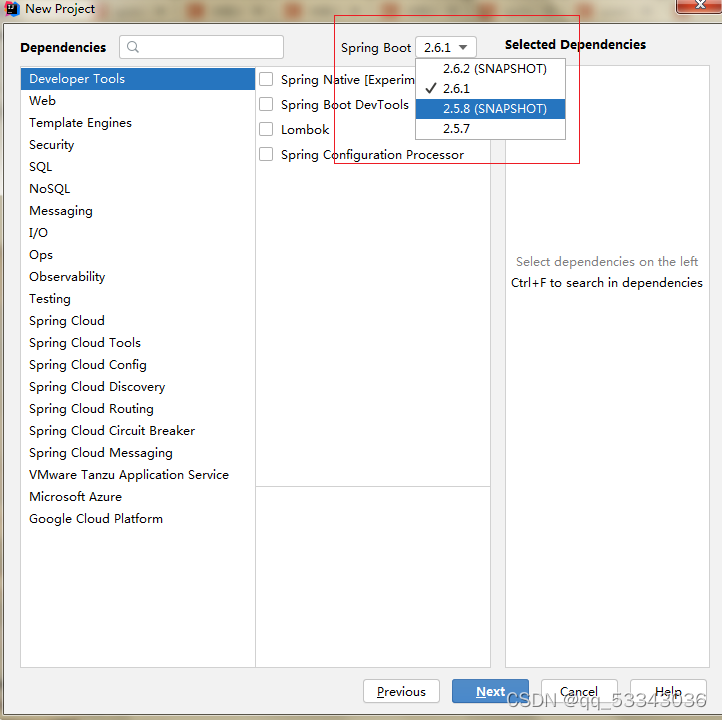Open the NoSQL category
This screenshot has width=722, height=720.
(138, 189)
